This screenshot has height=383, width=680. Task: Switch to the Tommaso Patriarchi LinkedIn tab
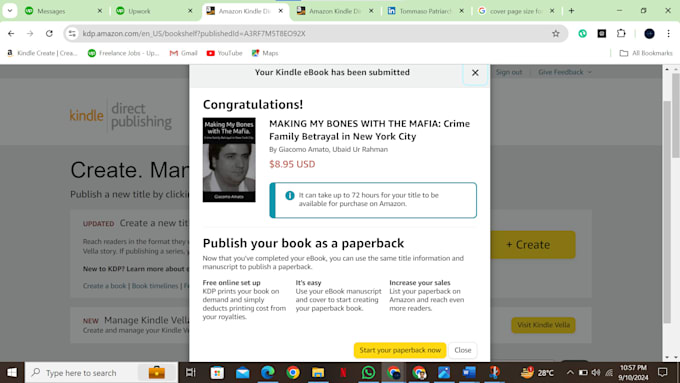tap(425, 11)
